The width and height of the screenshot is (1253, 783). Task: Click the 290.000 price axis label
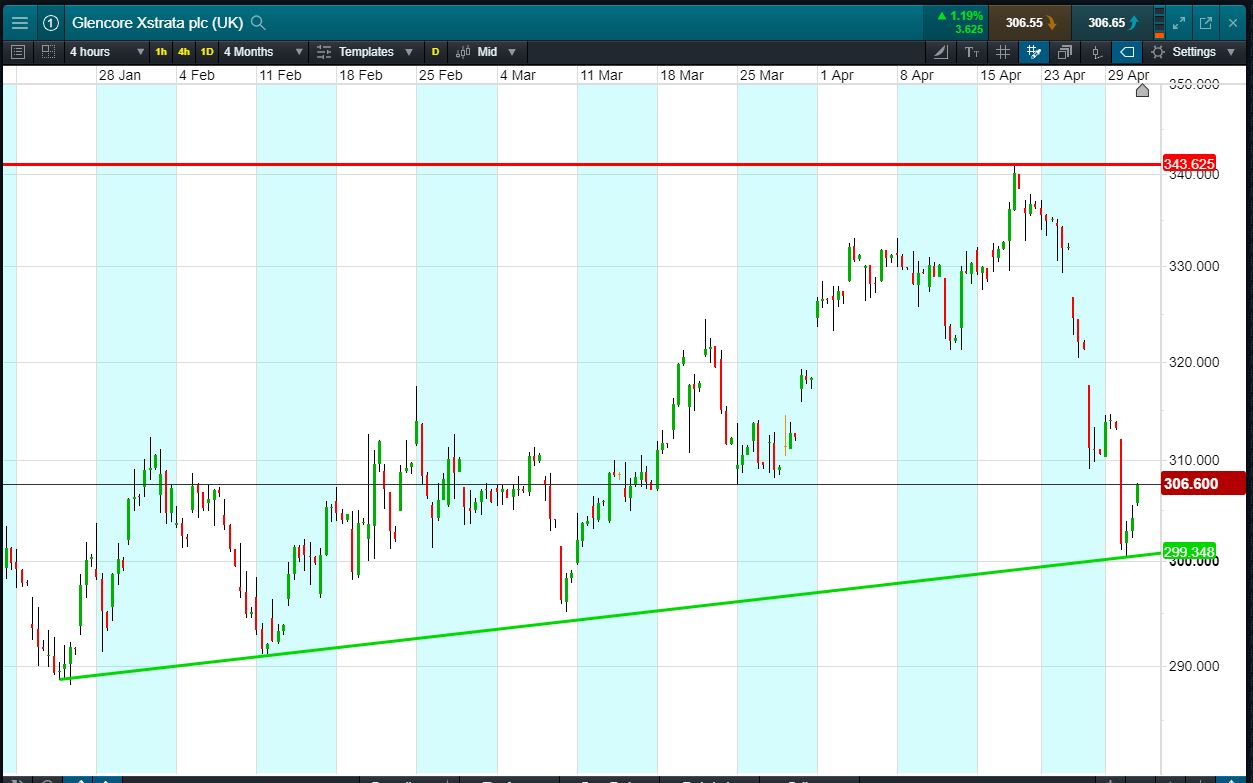tap(1193, 666)
